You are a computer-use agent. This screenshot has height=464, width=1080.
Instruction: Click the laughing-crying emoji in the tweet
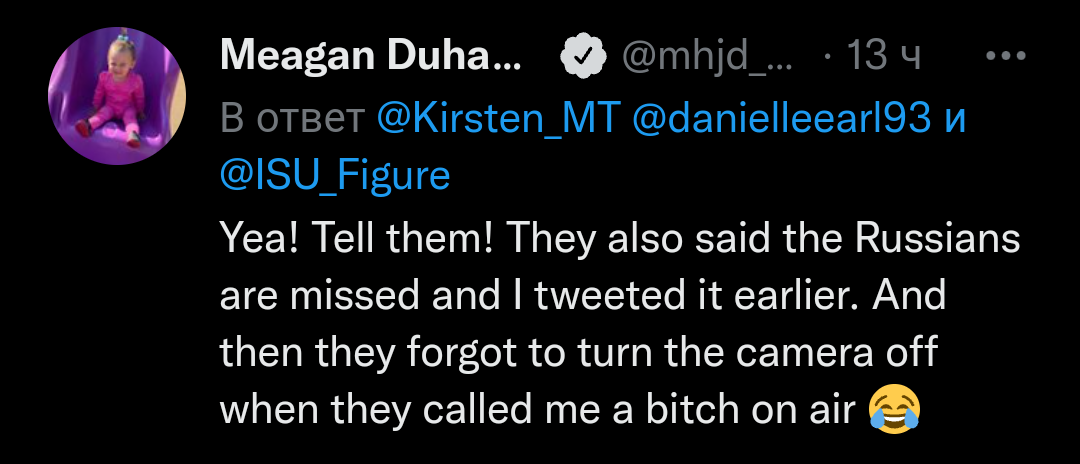(894, 410)
